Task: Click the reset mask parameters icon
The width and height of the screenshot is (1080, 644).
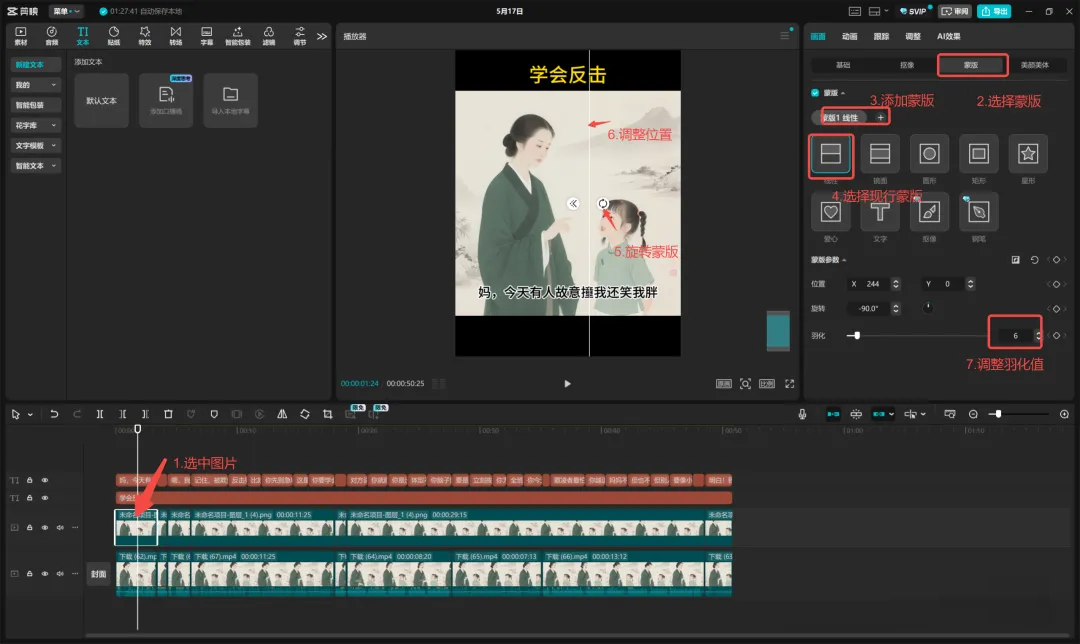Action: pyautogui.click(x=1035, y=260)
